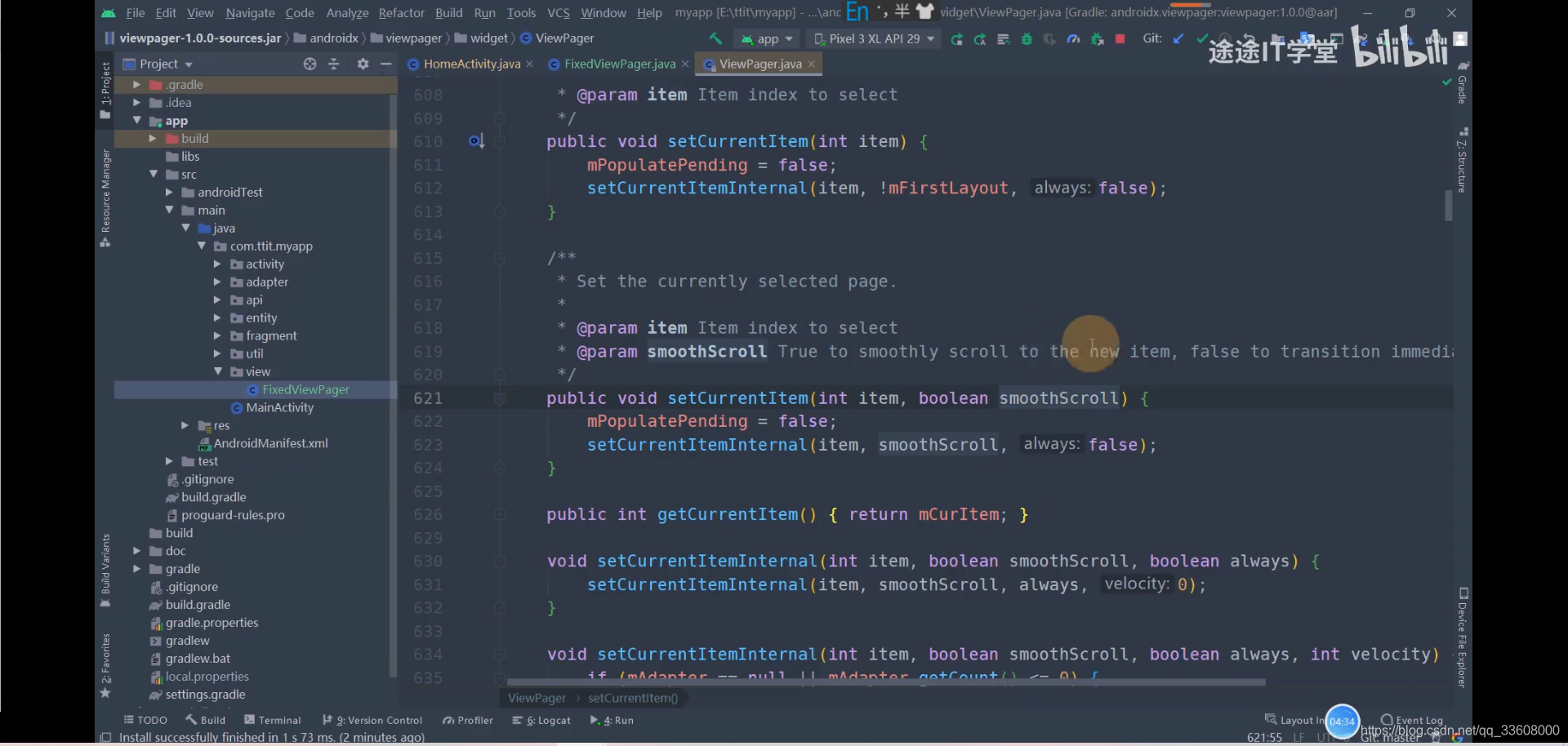Click Attach Debugger to Android Process icon

pos(1098,39)
